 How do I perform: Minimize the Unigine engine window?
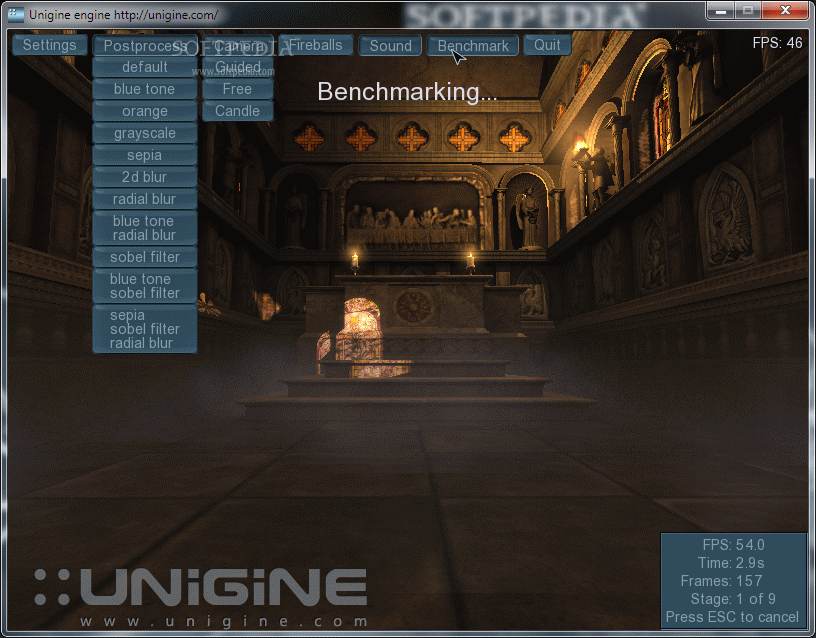pos(721,10)
